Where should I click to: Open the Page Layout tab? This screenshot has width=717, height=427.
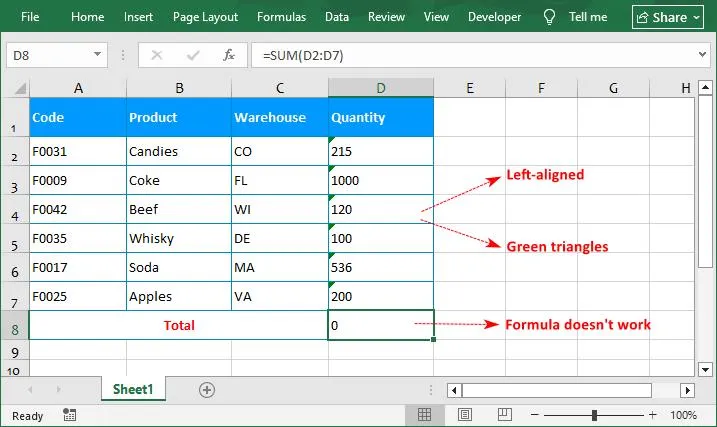(205, 17)
